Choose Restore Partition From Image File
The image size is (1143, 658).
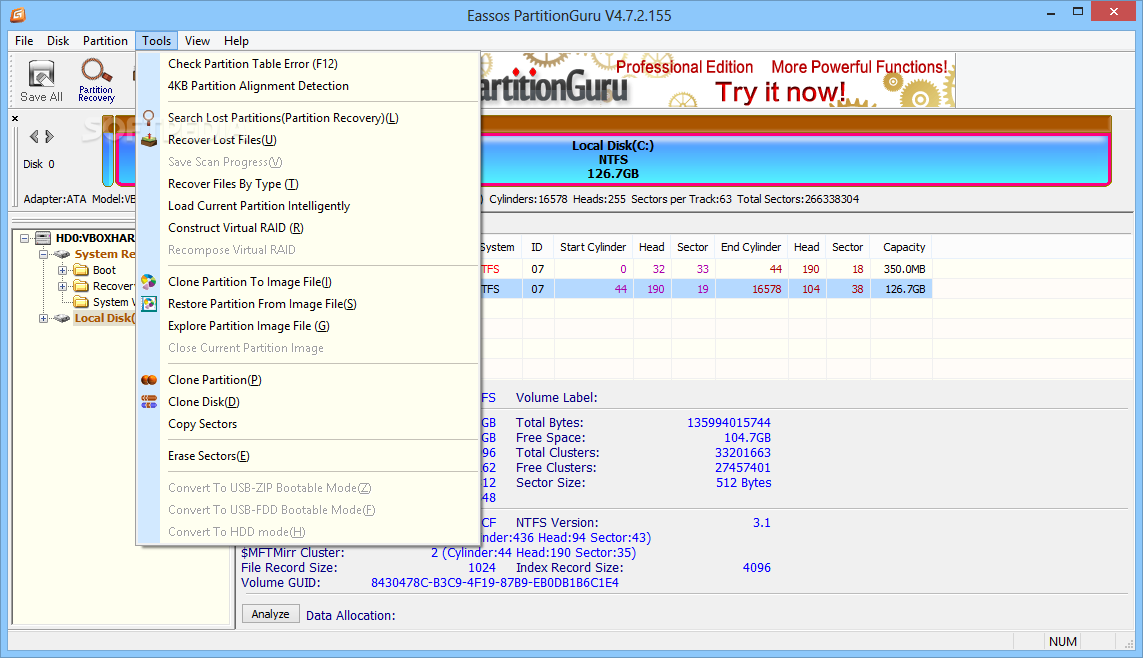point(262,304)
